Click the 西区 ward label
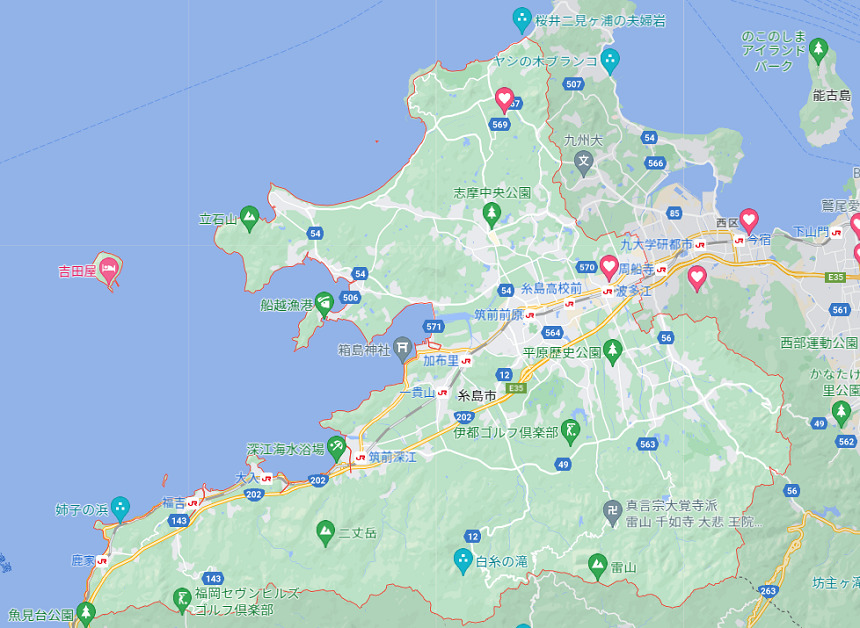The image size is (860, 628). (727, 223)
